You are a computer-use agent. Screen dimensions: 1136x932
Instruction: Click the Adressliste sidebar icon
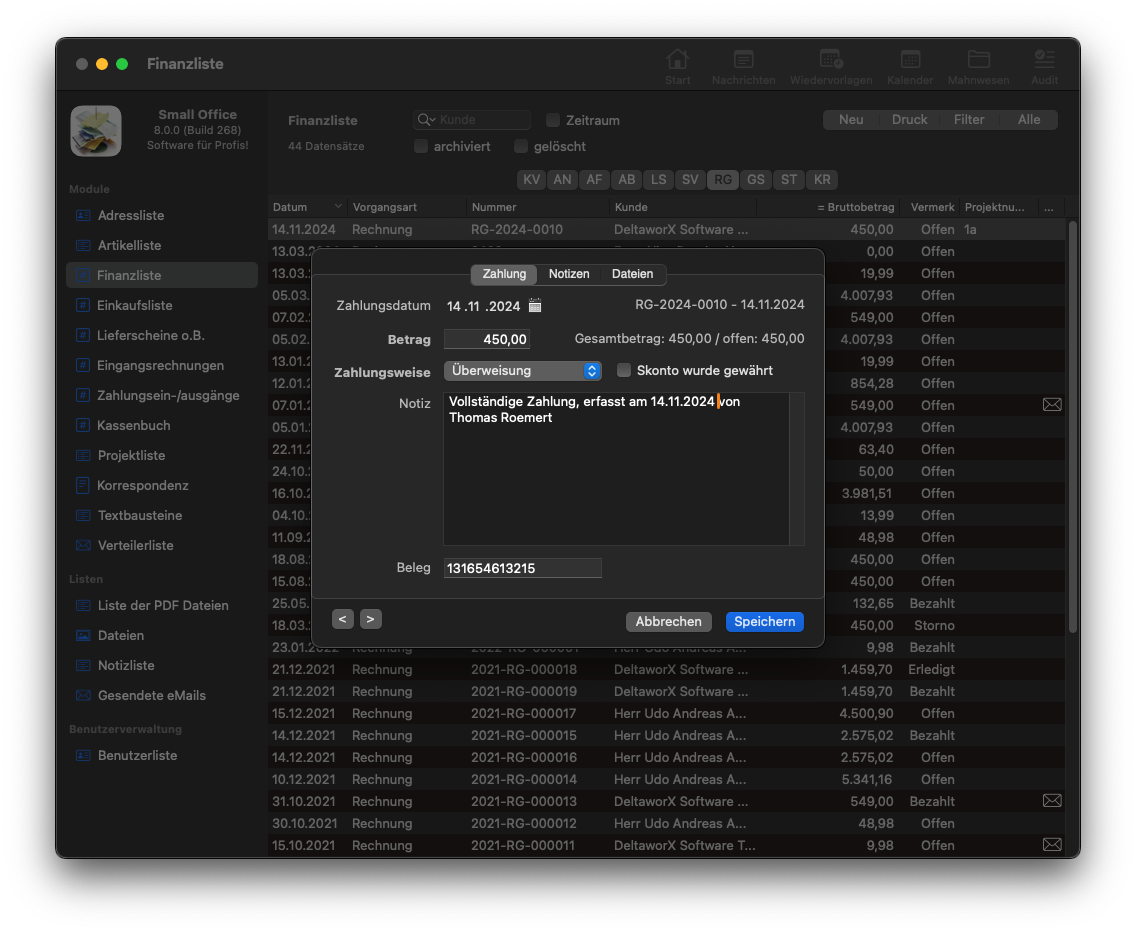(83, 215)
